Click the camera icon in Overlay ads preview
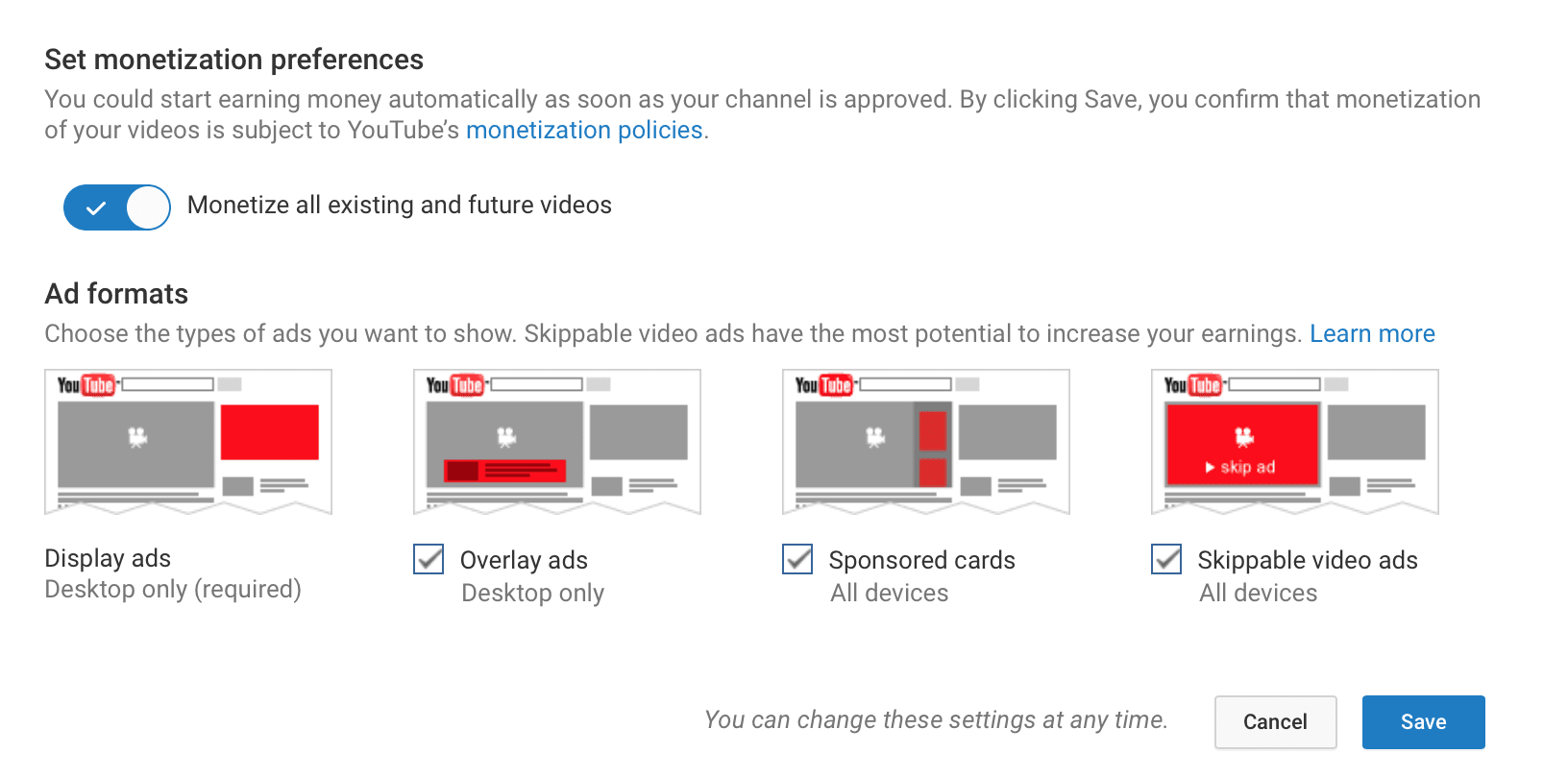Screen dimensions: 1568x778 506,438
